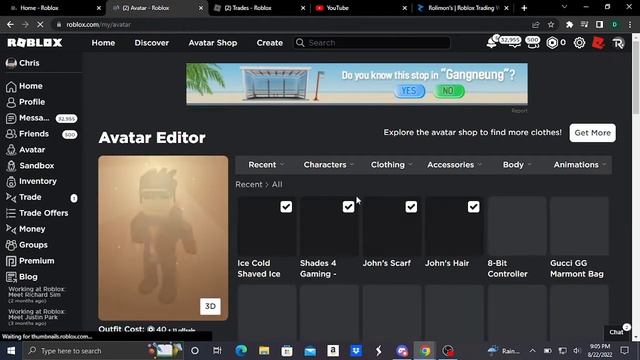This screenshot has height=360, width=640.
Task: Switch to YouTube tab
Action: tap(361, 8)
